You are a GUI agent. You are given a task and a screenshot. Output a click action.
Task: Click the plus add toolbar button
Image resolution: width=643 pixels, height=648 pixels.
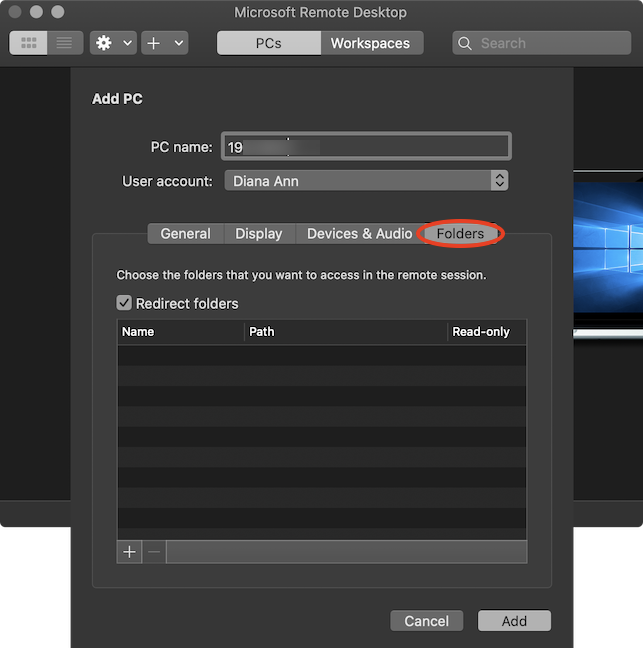154,43
